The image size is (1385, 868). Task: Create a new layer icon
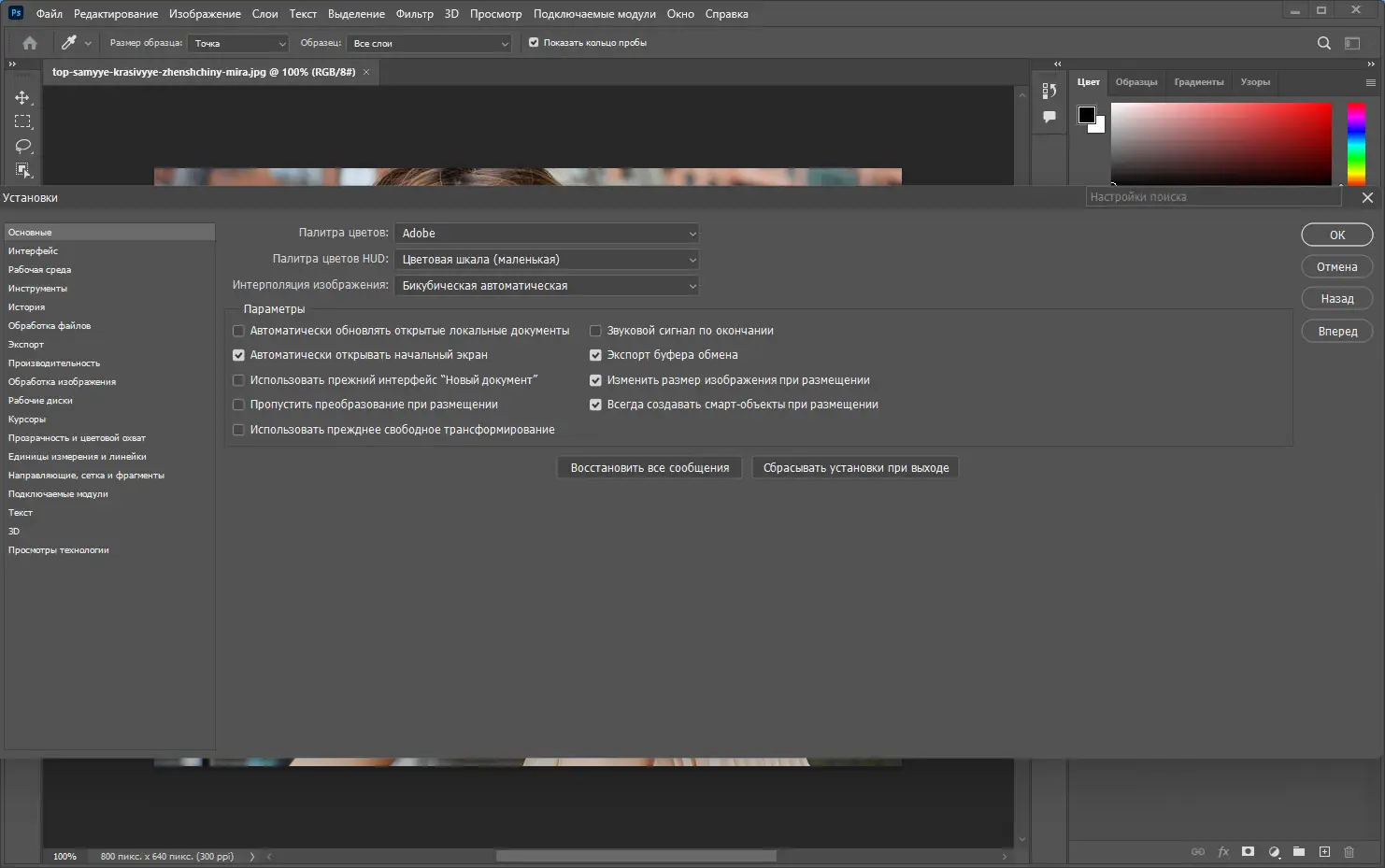coord(1324,852)
